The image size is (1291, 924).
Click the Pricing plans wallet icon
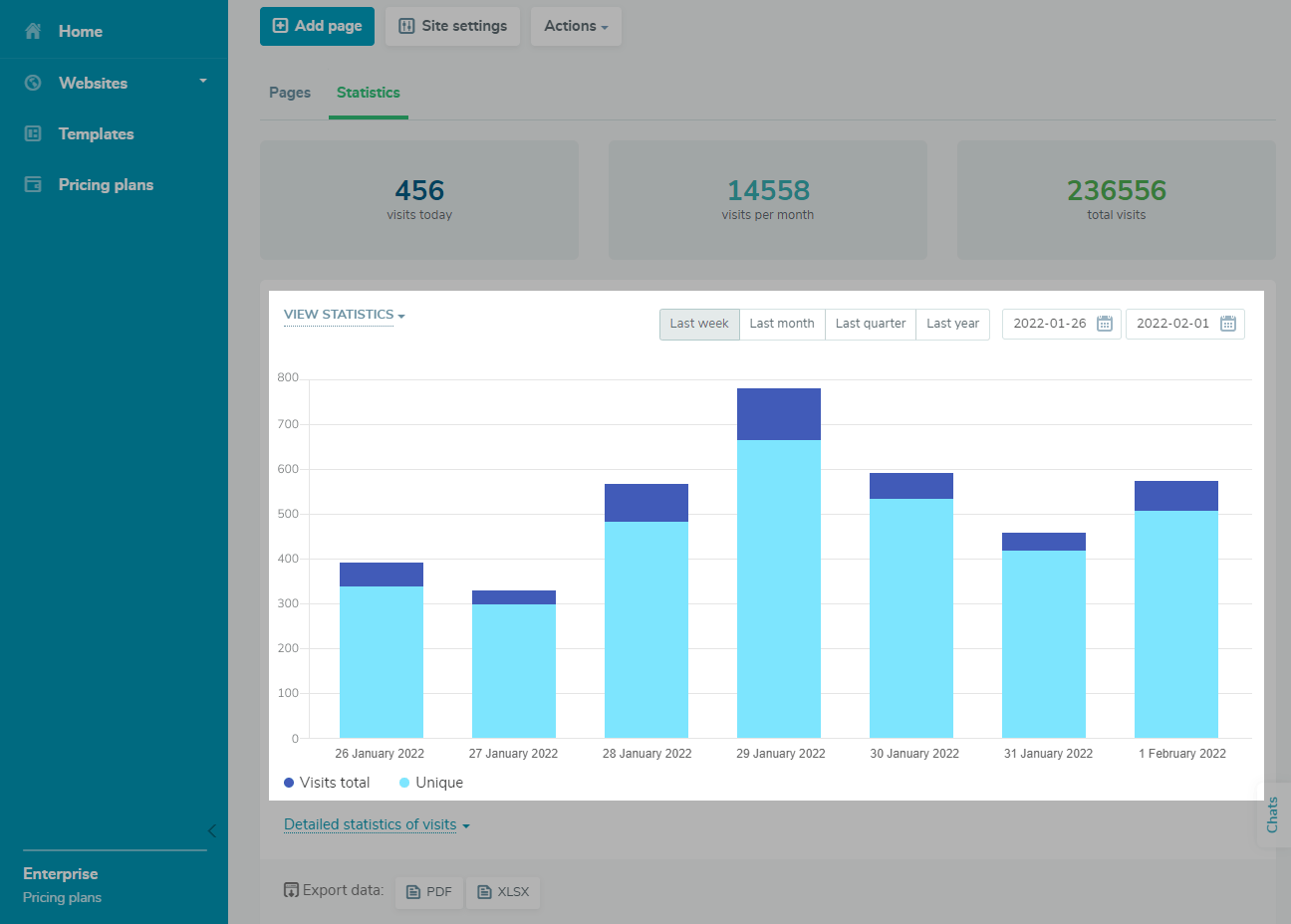coord(33,184)
